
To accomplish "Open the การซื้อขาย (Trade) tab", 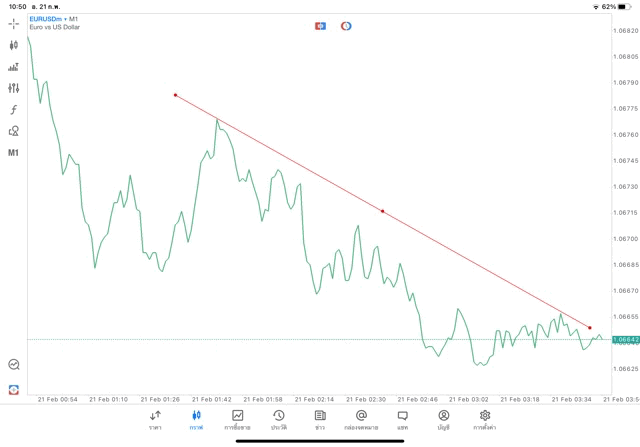I will click(238, 419).
